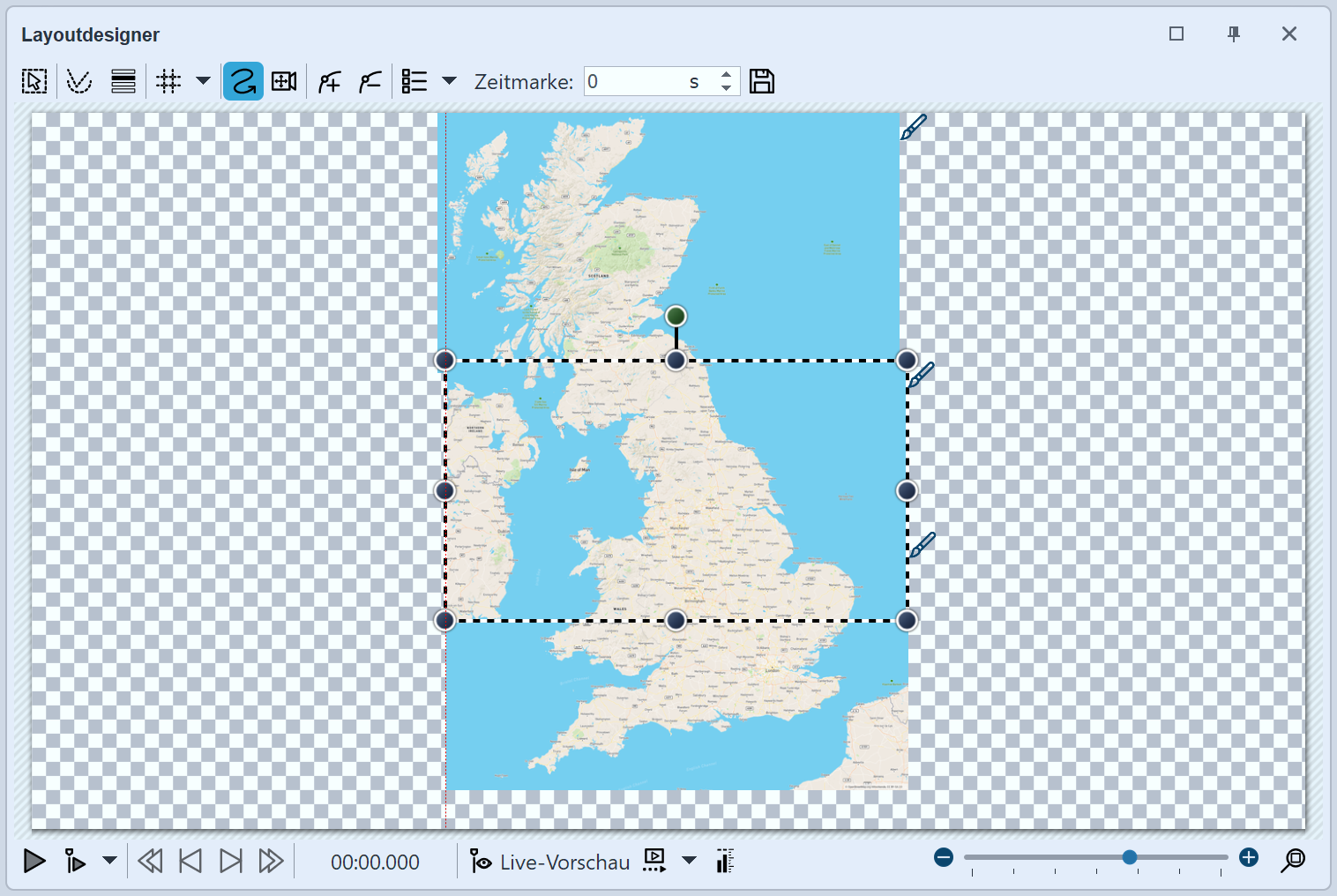1337x896 pixels.
Task: Increase the Zeitmarke value with stepper
Action: click(x=726, y=75)
